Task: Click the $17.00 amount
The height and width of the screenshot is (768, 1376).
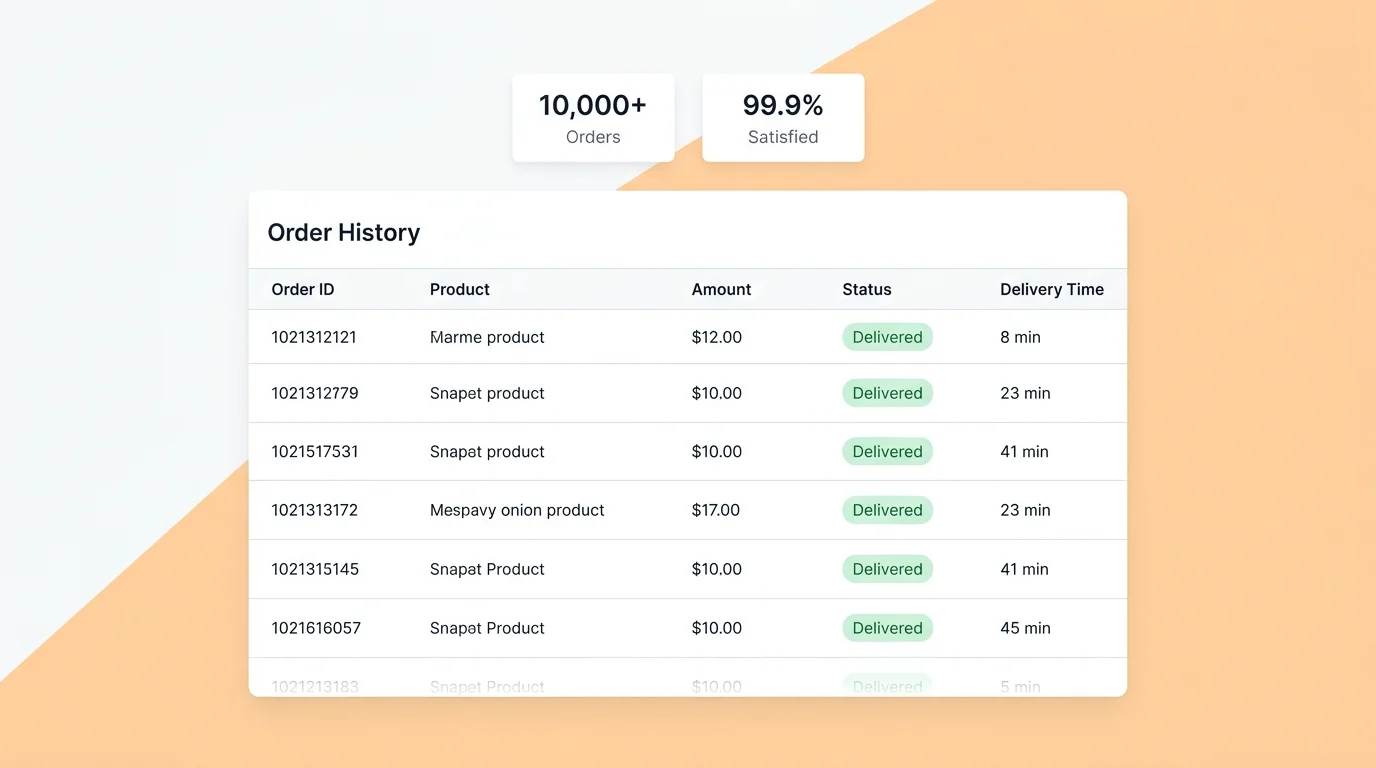Action: (x=716, y=510)
